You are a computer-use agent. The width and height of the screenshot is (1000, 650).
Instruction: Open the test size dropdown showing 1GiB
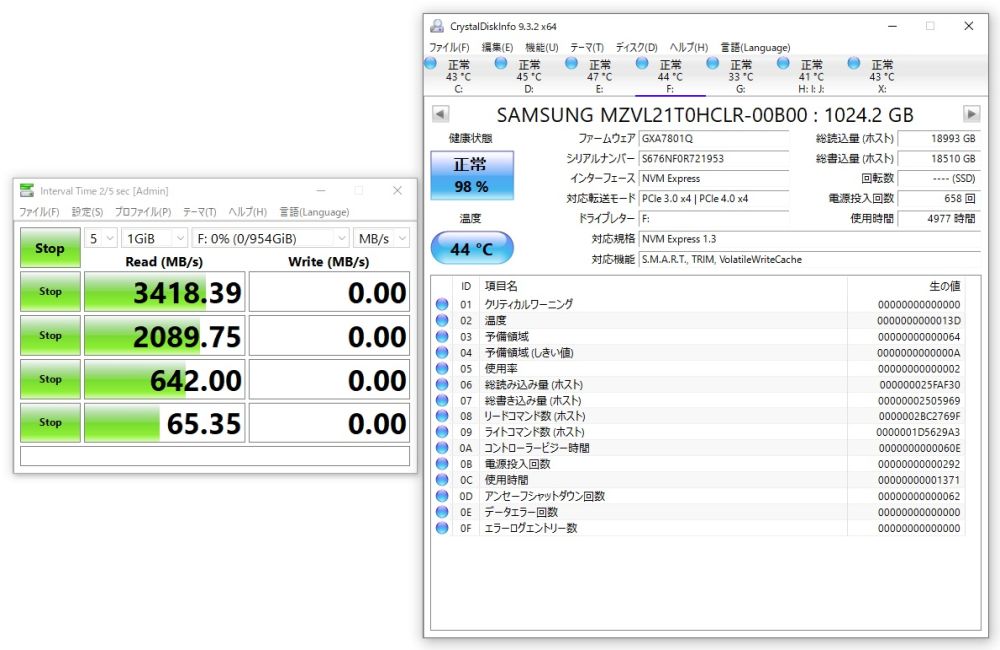pyautogui.click(x=154, y=239)
